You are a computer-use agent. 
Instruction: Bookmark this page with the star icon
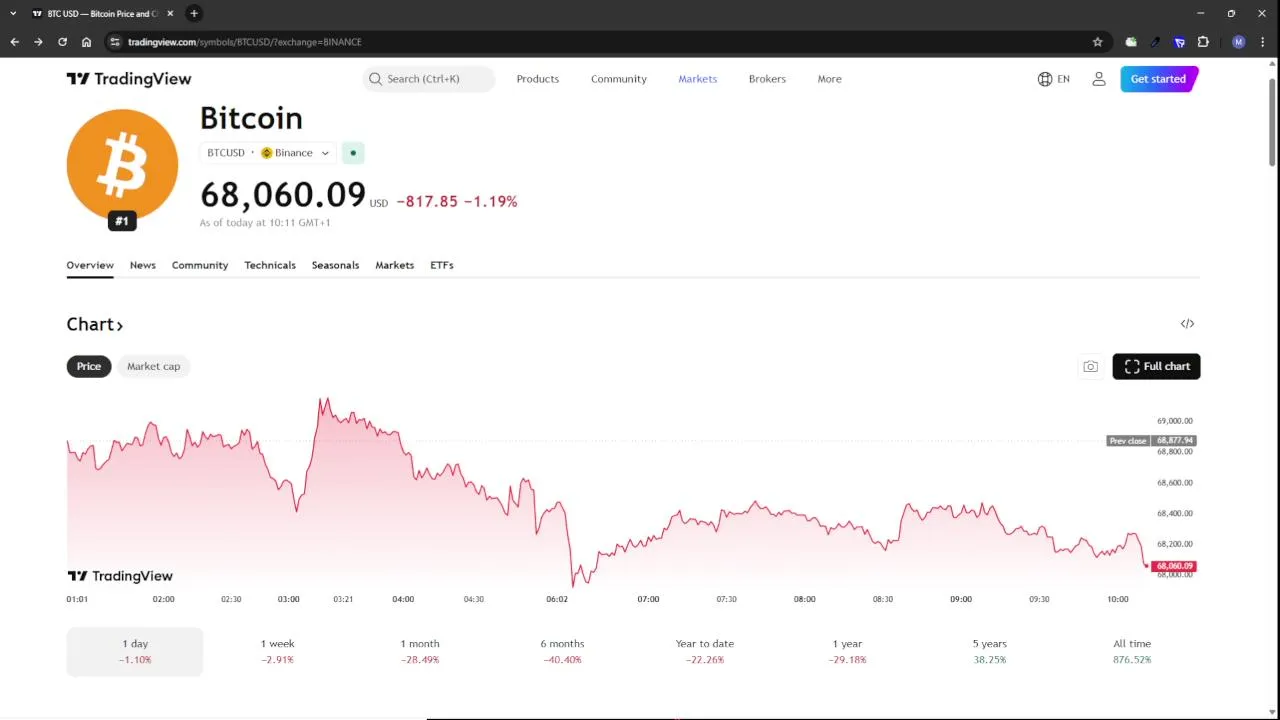pyautogui.click(x=1097, y=42)
